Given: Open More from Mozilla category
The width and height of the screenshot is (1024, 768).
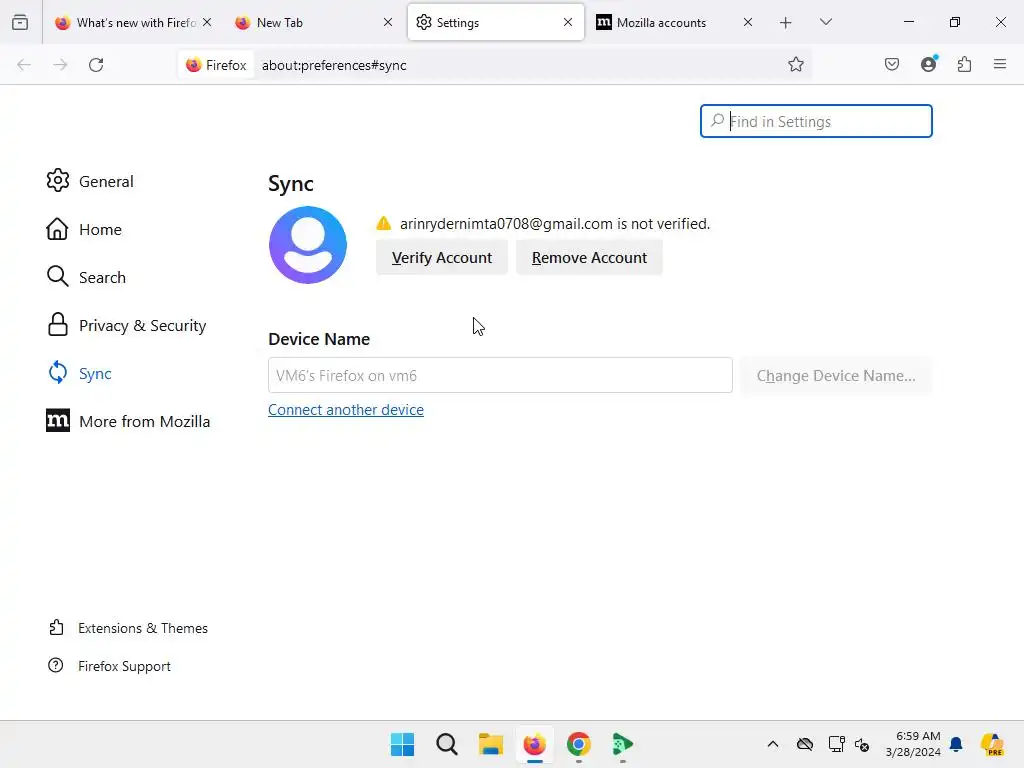Looking at the screenshot, I should (128, 421).
